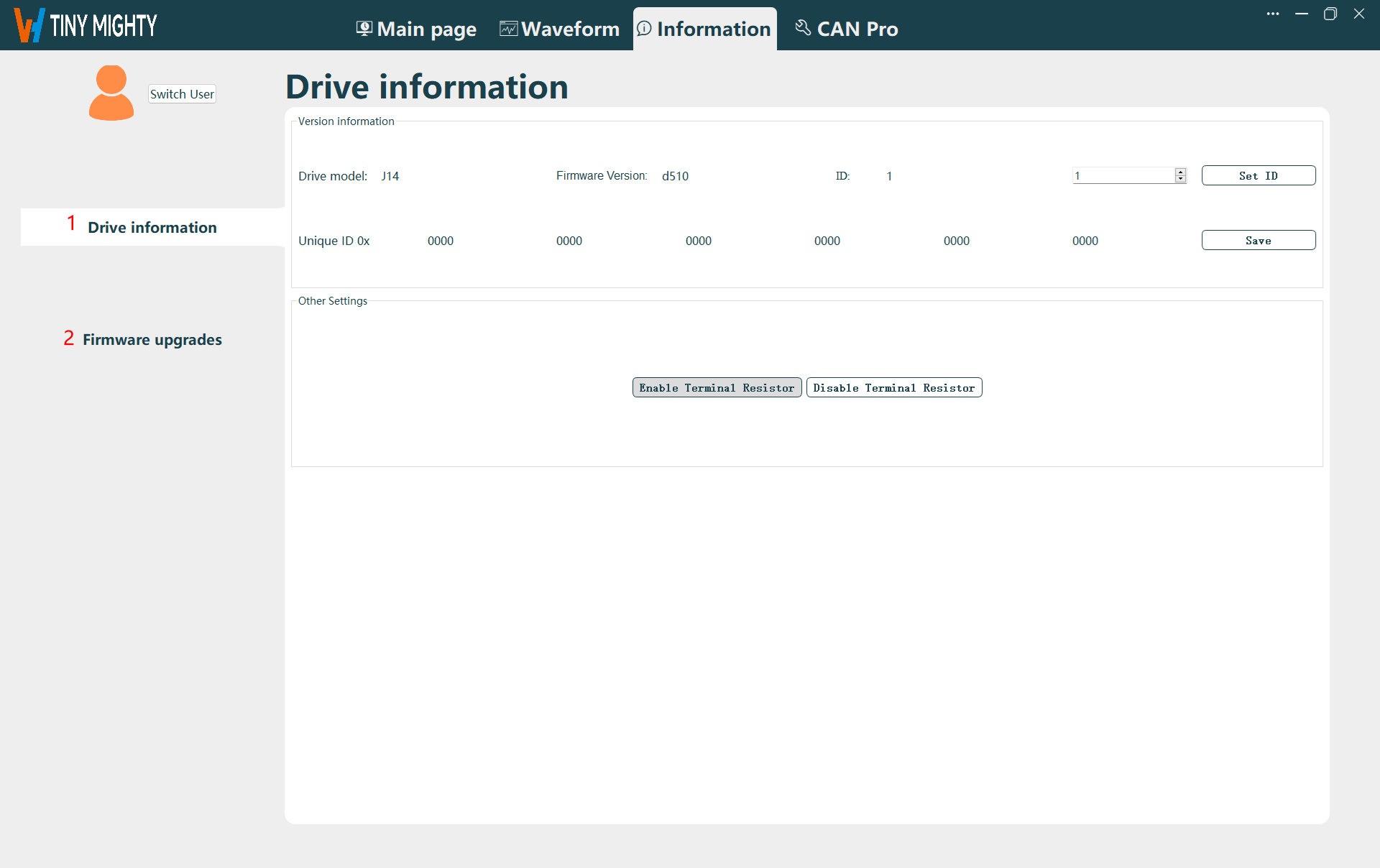This screenshot has width=1380, height=868.
Task: Select Firmware upgrades in the sidebar
Action: (x=152, y=339)
